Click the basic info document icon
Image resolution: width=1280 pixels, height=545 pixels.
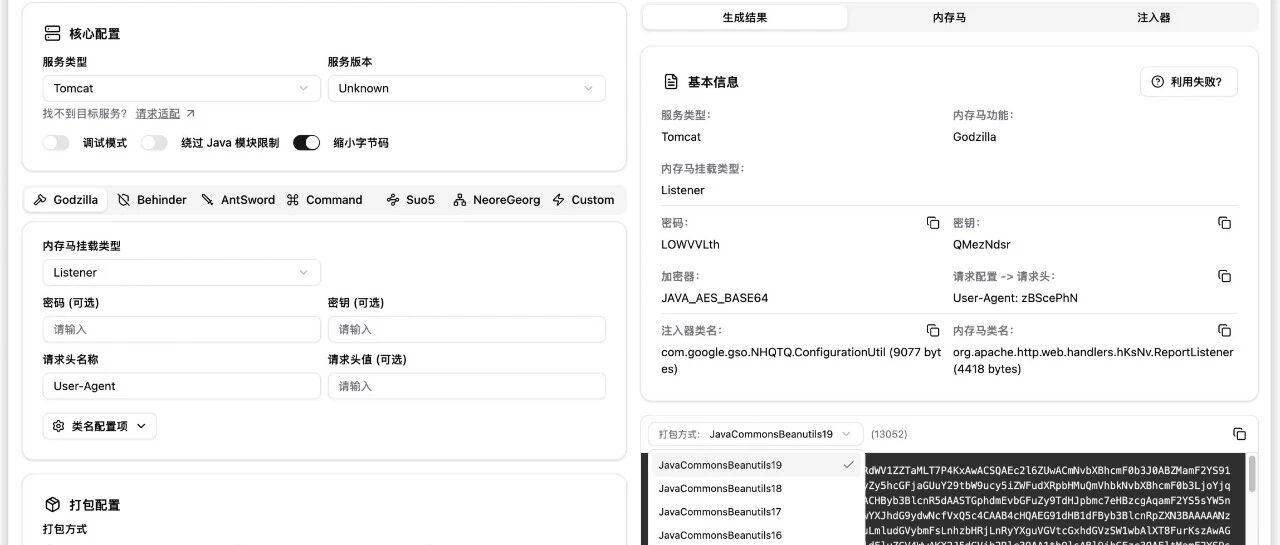[x=671, y=82]
